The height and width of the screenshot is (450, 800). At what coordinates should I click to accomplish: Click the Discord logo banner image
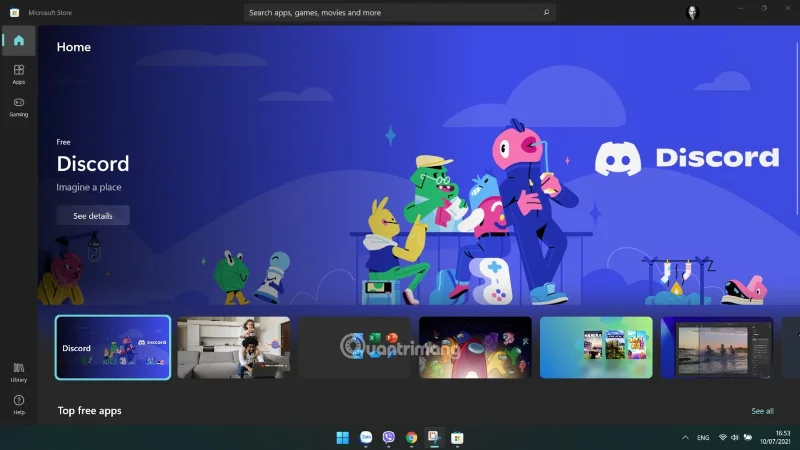tap(687, 158)
